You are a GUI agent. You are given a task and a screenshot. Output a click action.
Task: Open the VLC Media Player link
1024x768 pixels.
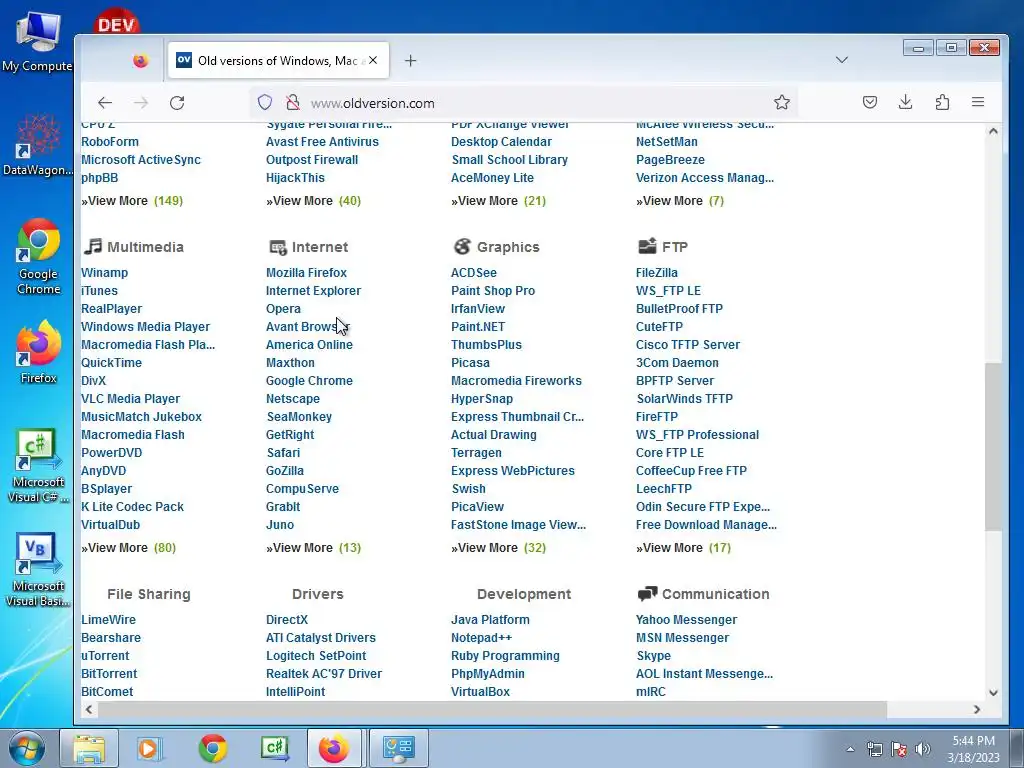[131, 398]
